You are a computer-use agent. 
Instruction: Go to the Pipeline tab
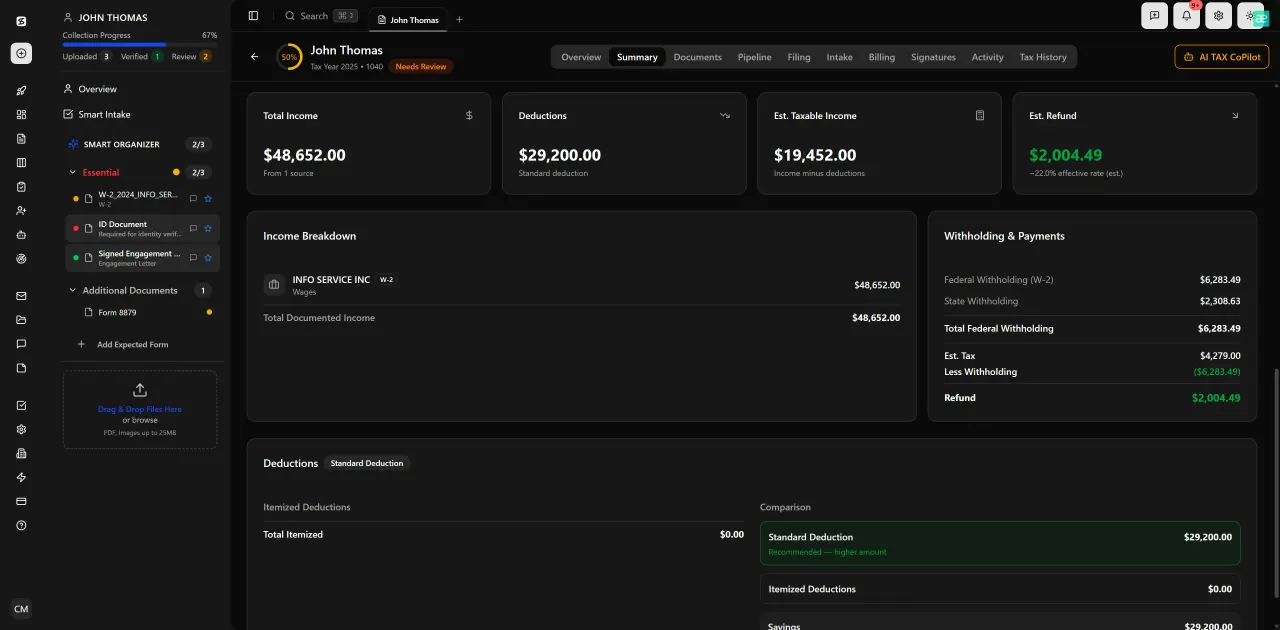pyautogui.click(x=755, y=57)
